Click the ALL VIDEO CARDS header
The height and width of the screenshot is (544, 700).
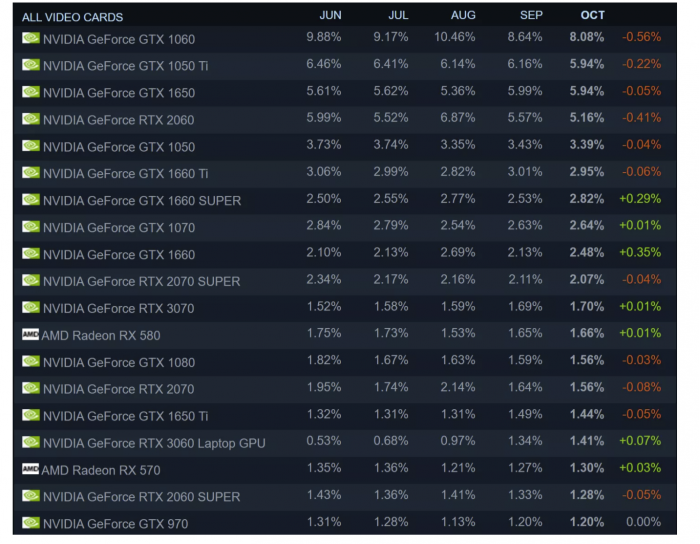pyautogui.click(x=72, y=17)
